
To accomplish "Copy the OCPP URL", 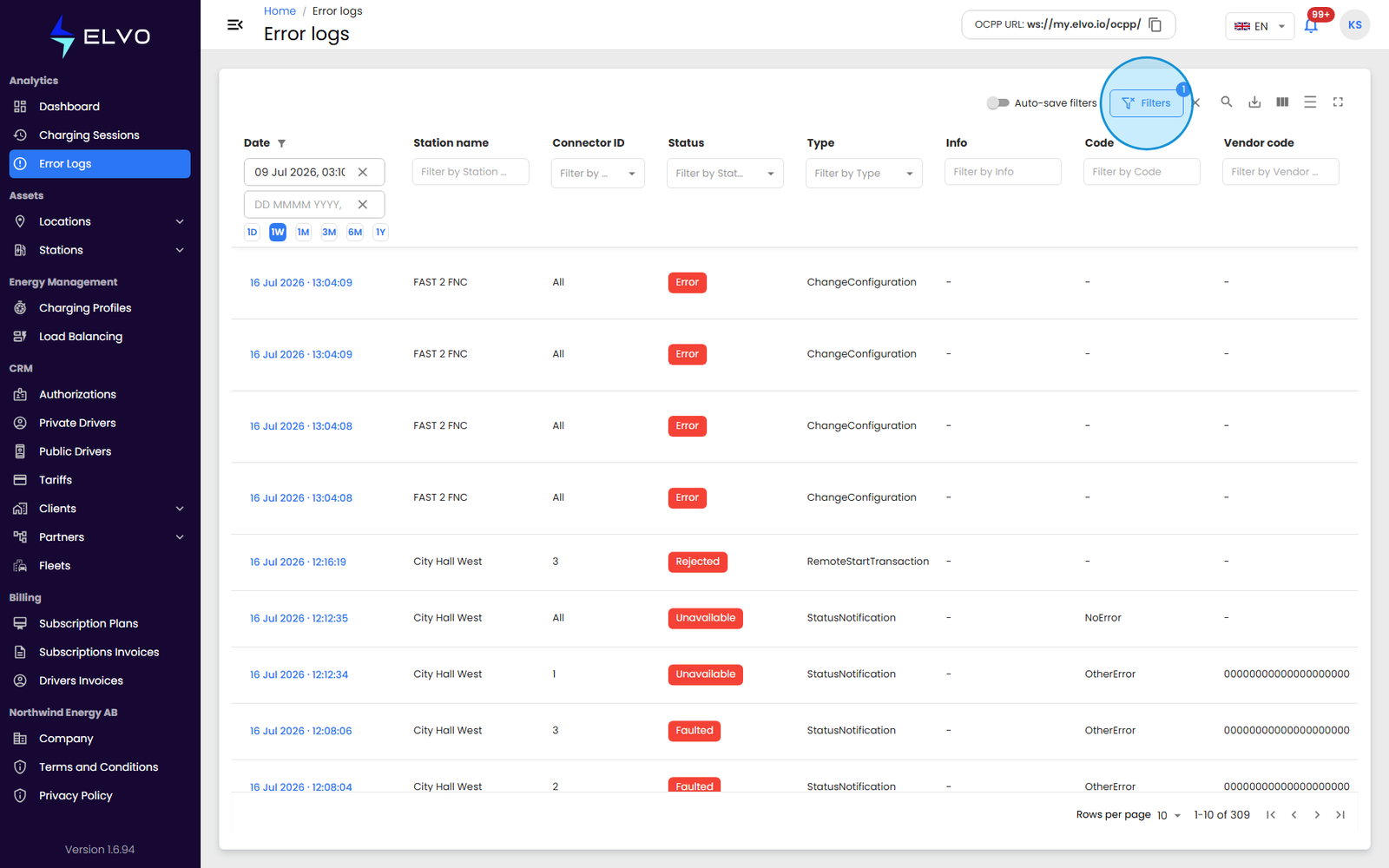I will click(1155, 24).
